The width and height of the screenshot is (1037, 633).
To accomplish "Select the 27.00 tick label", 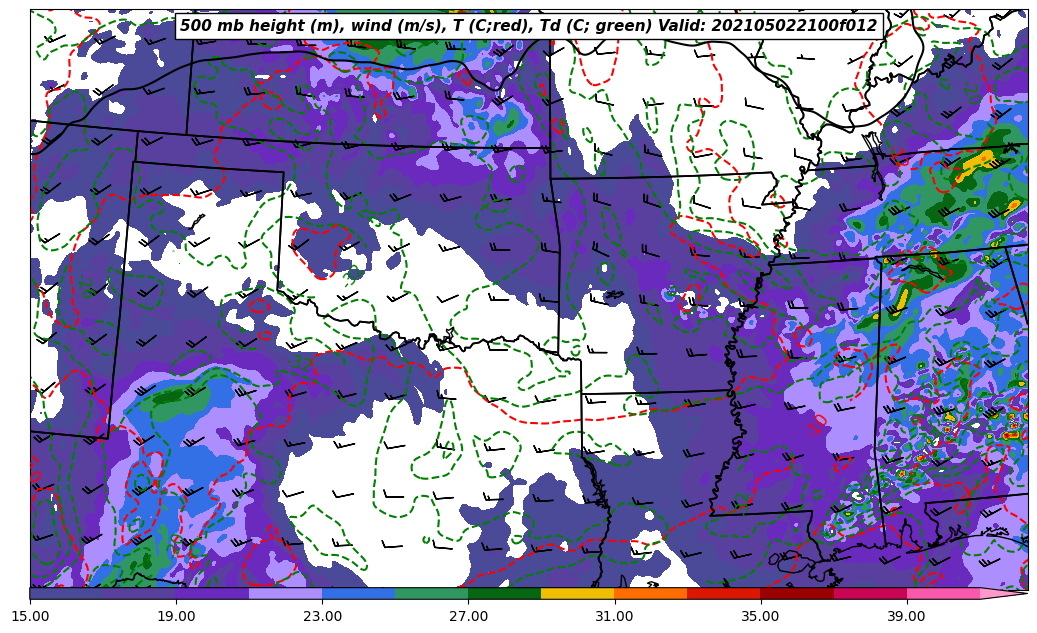I will (468, 617).
